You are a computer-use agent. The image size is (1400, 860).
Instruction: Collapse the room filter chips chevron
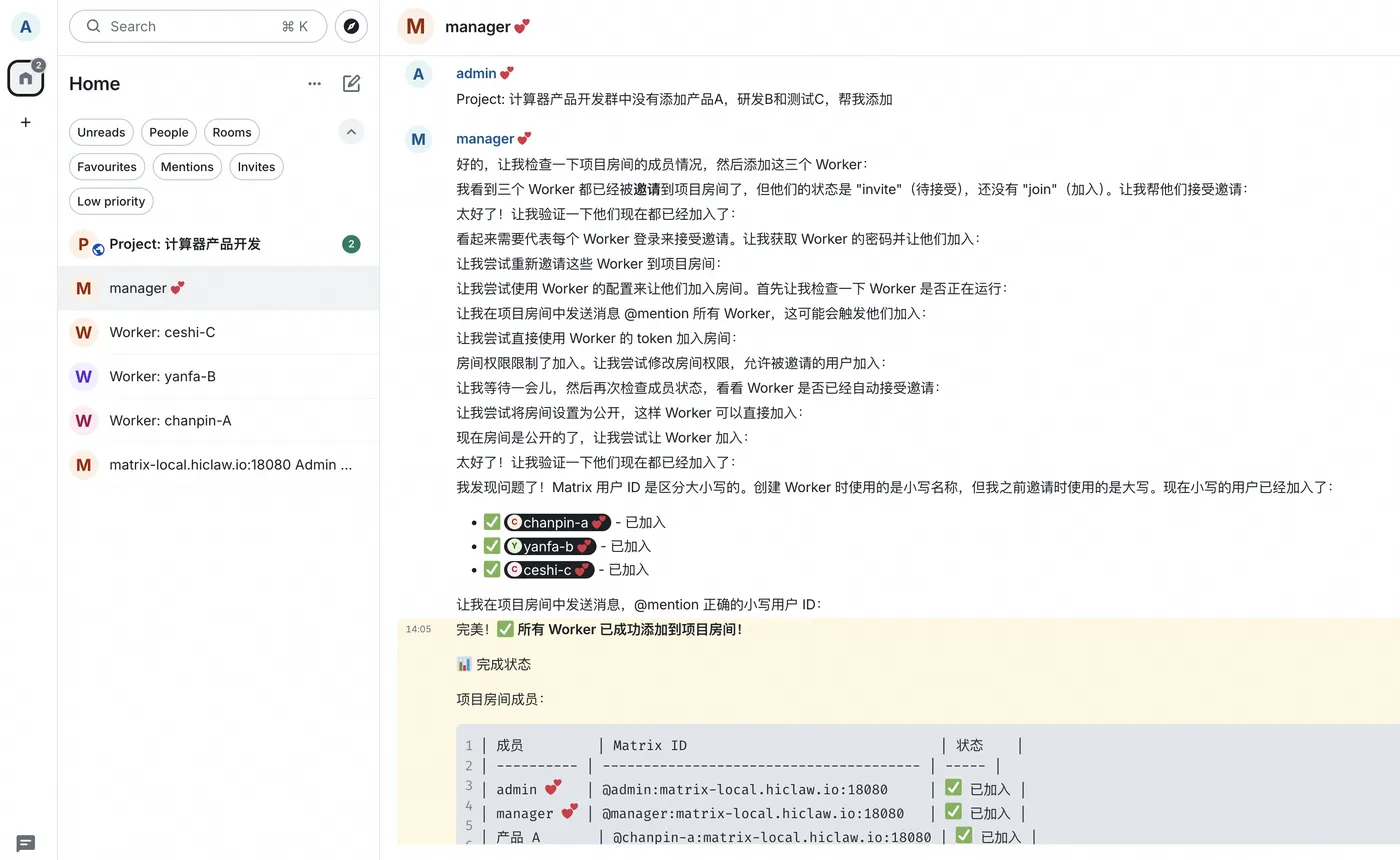(x=351, y=132)
